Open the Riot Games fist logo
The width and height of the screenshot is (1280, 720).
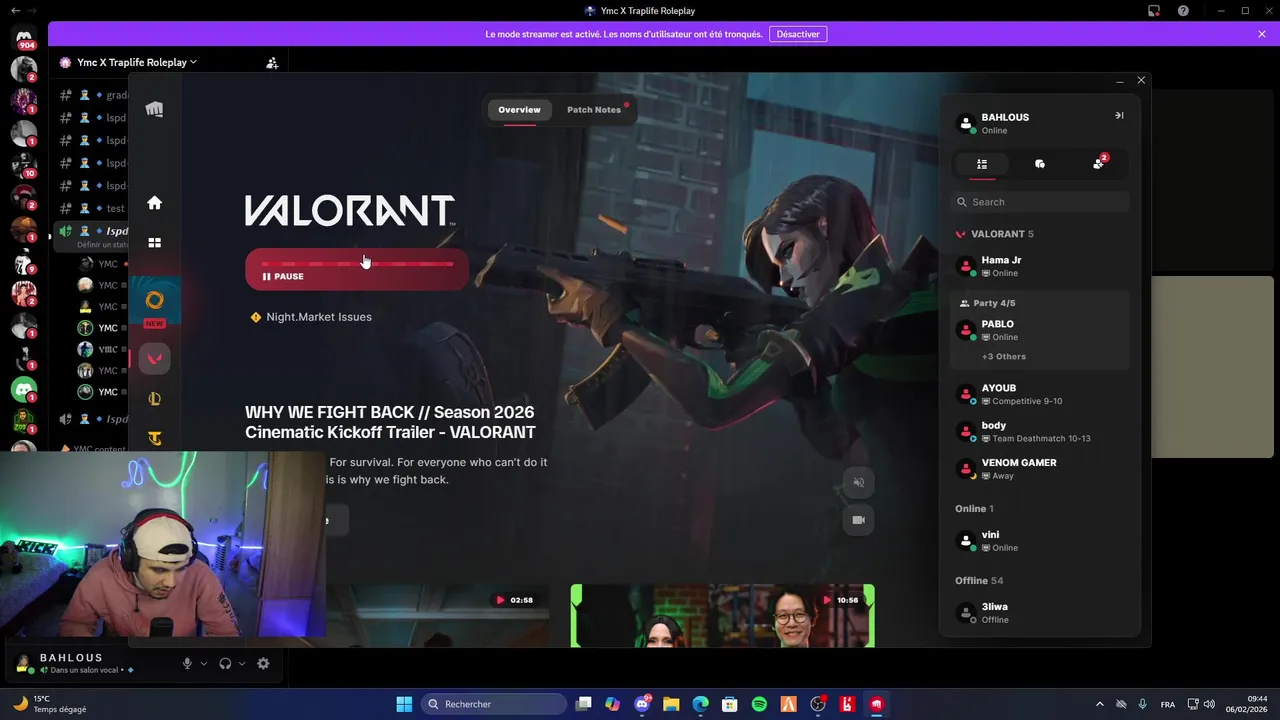click(154, 109)
